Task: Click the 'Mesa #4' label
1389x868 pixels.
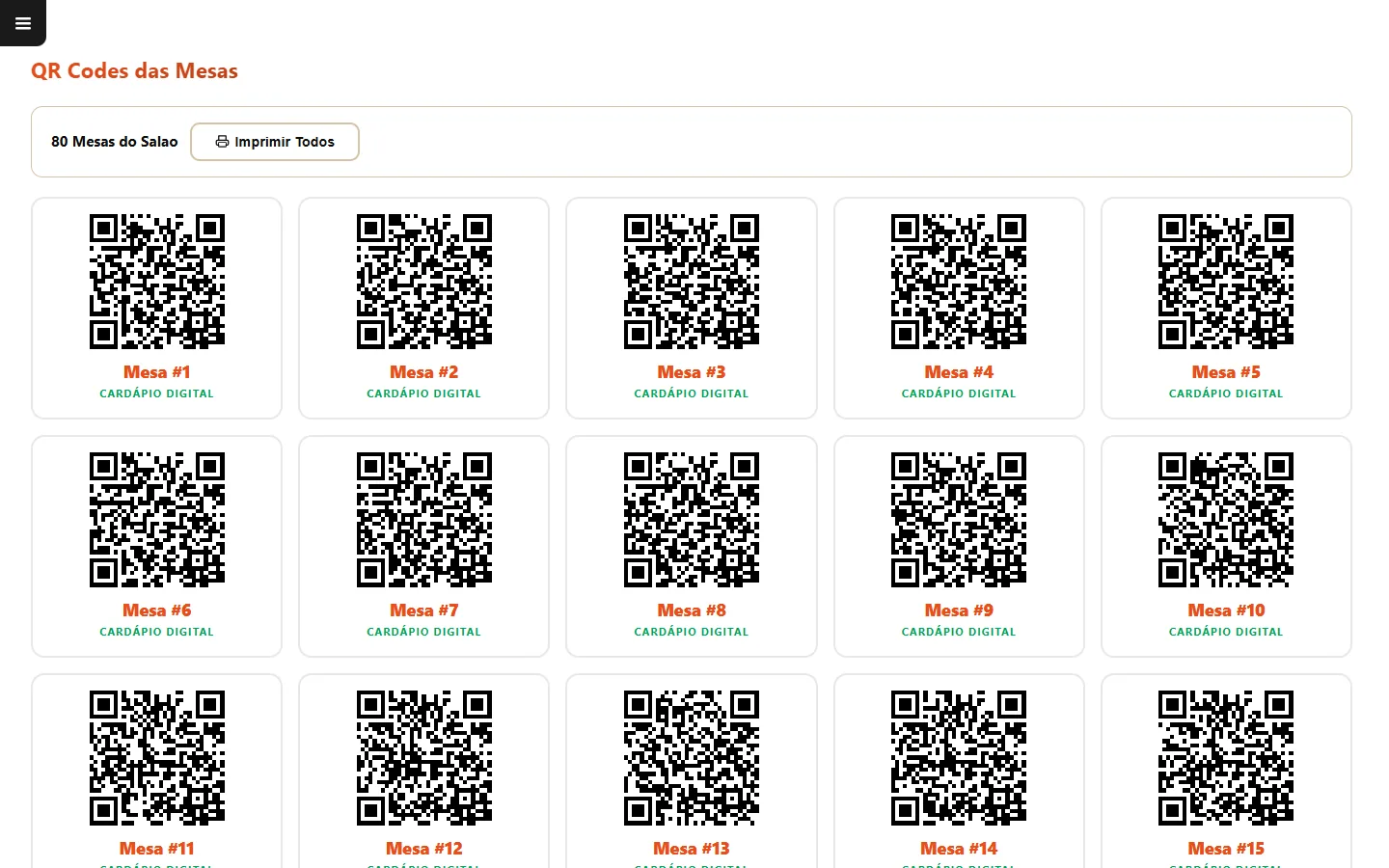Action: click(x=959, y=372)
